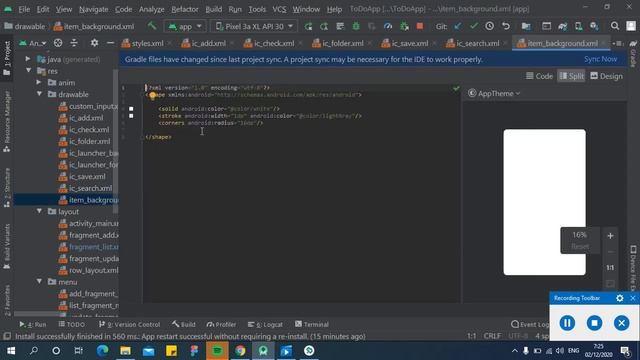Open the Build menu

tap(213, 9)
